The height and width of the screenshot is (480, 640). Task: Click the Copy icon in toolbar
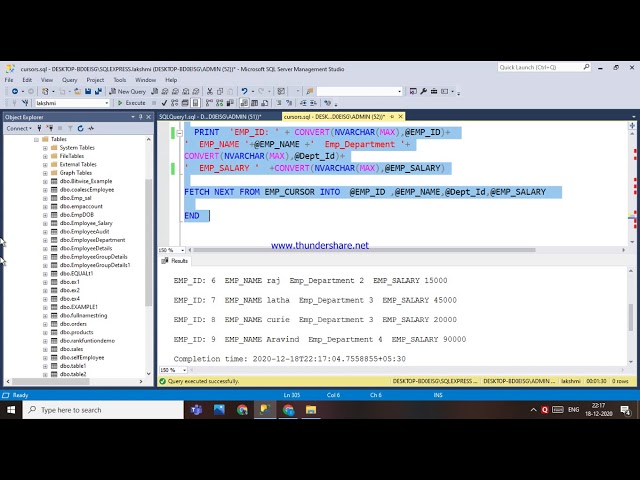click(220, 91)
